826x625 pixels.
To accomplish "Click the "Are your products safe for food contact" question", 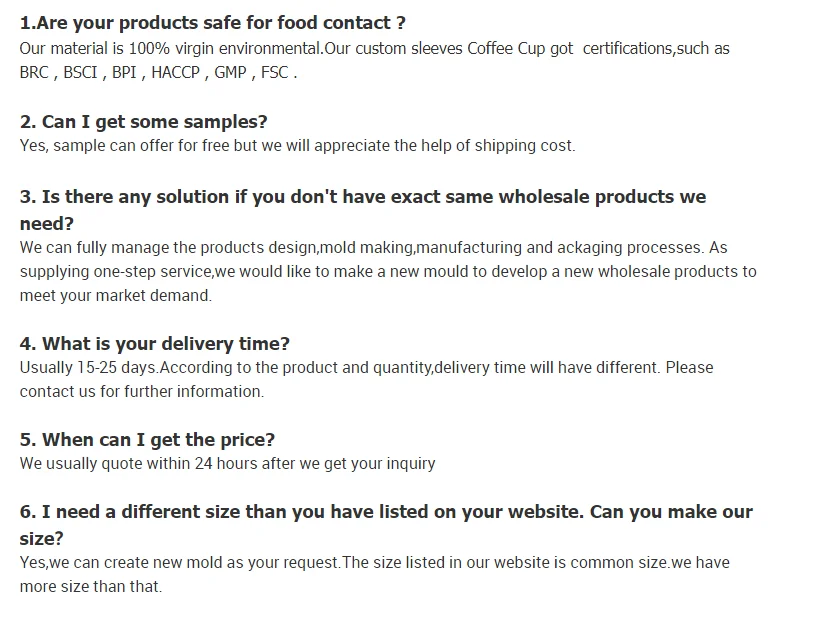I will point(213,23).
